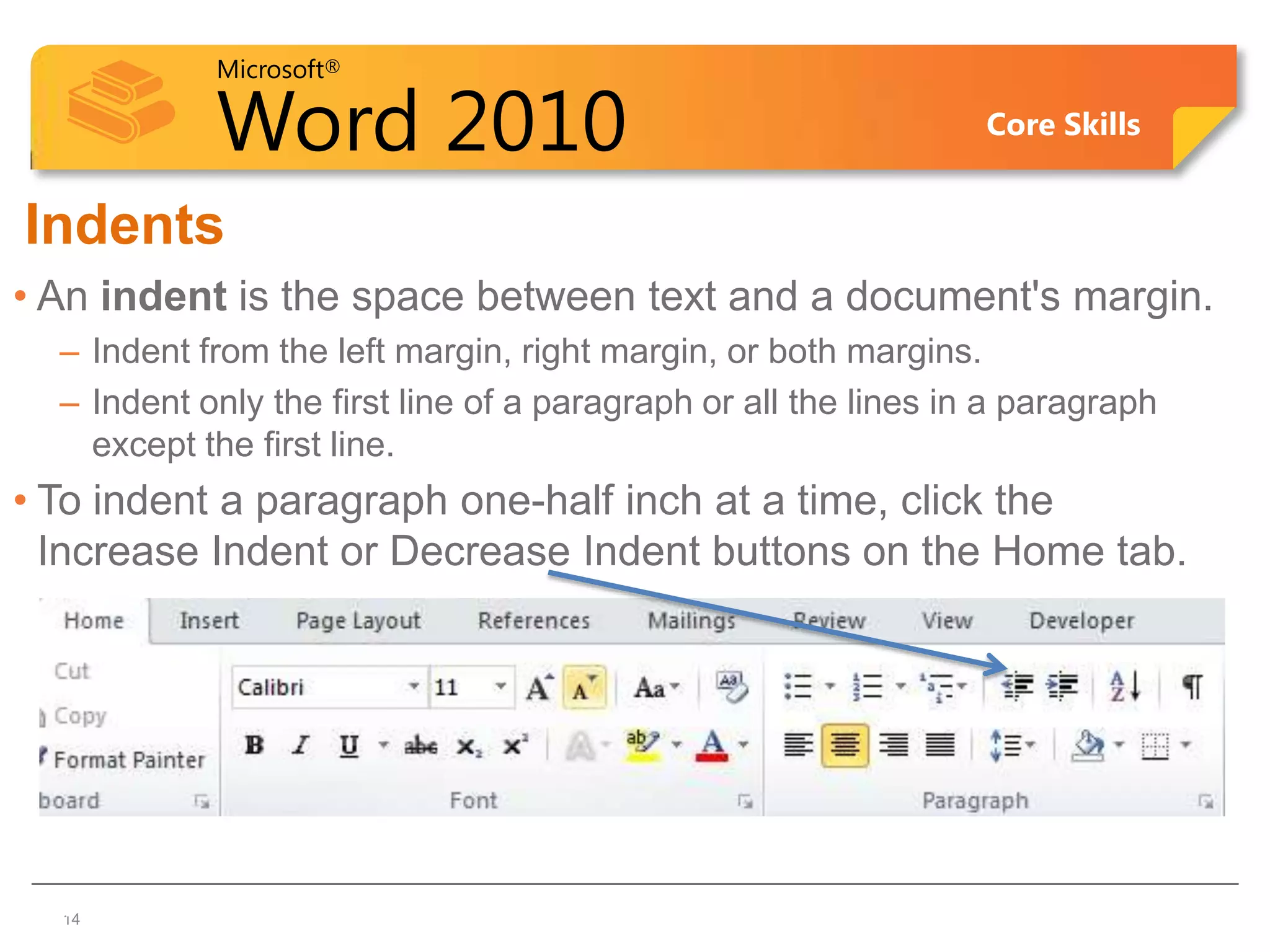Switch to the Home tab
This screenshot has width=1270, height=952.
tap(94, 621)
